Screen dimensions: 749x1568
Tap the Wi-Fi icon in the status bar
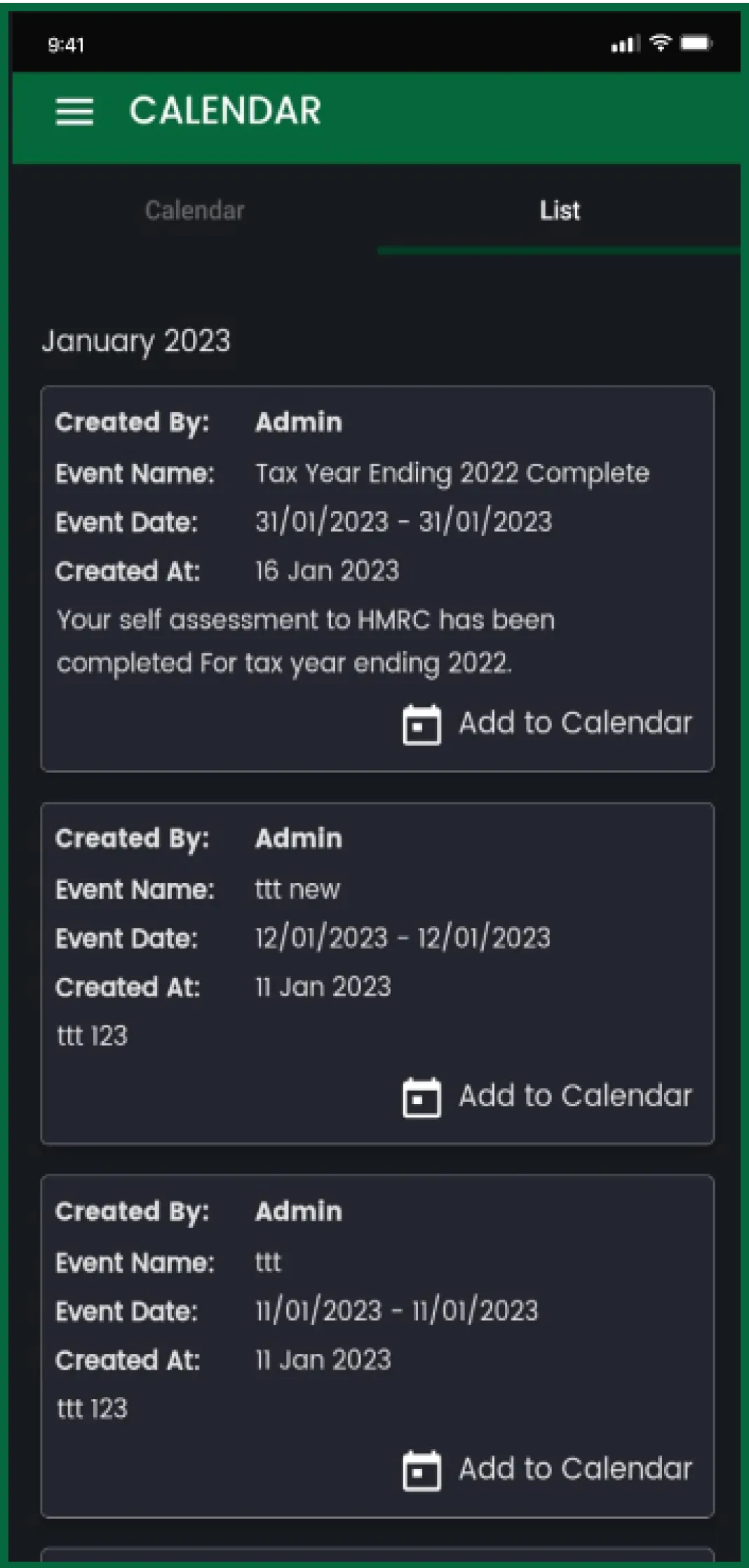point(662,44)
